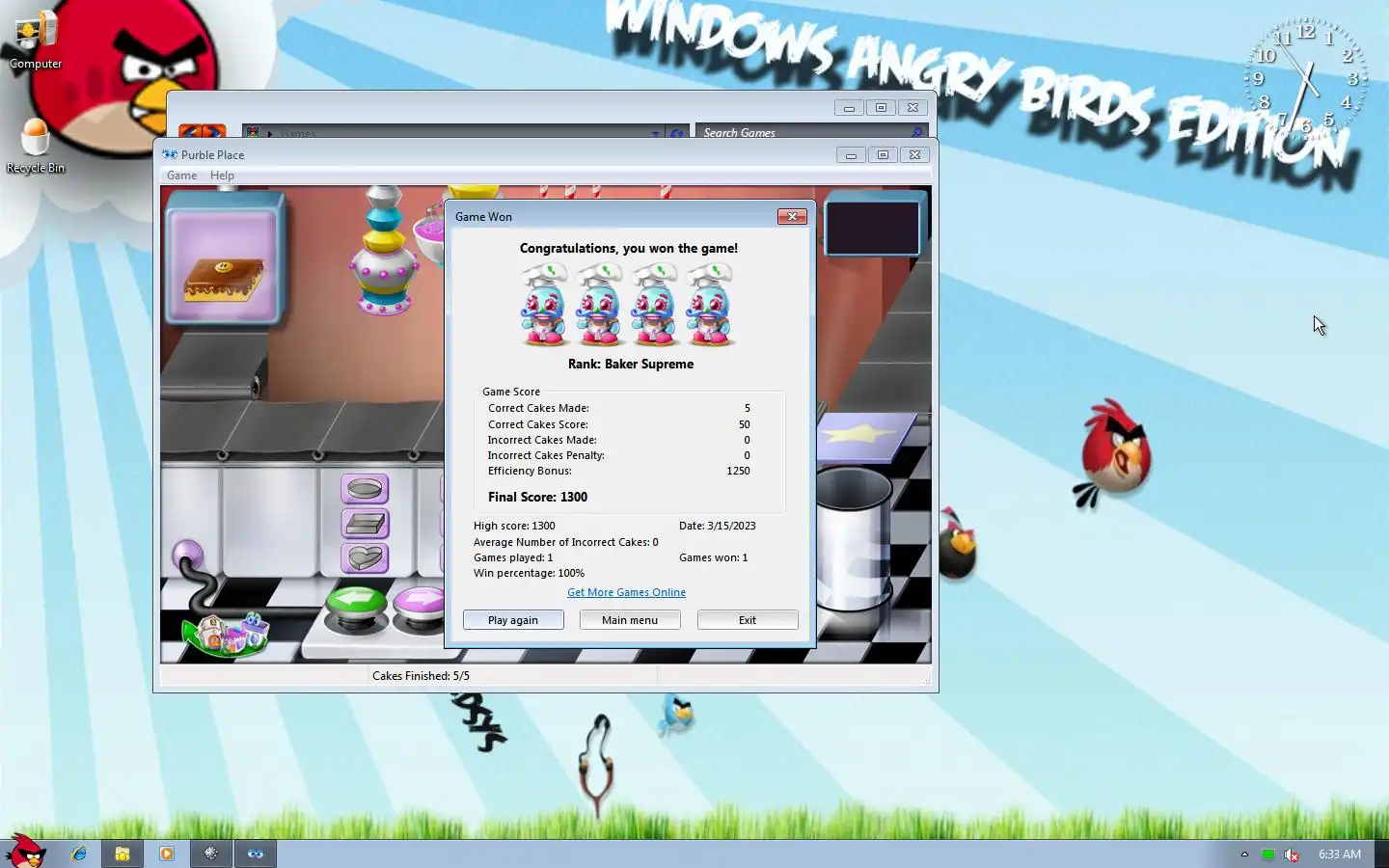Click the 'Date: 3/15/2023' text
1389x868 pixels.
click(x=718, y=526)
